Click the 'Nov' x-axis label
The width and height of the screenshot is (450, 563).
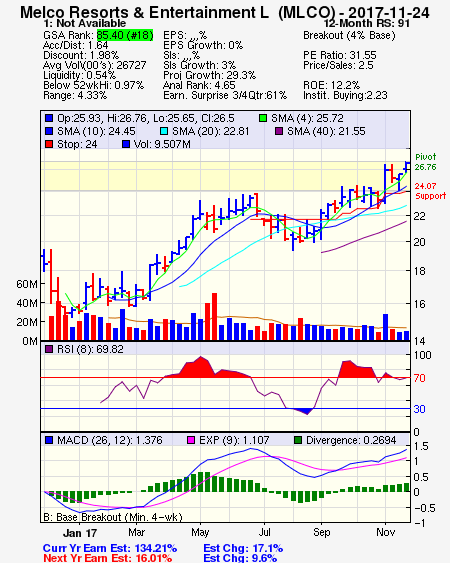click(385, 532)
